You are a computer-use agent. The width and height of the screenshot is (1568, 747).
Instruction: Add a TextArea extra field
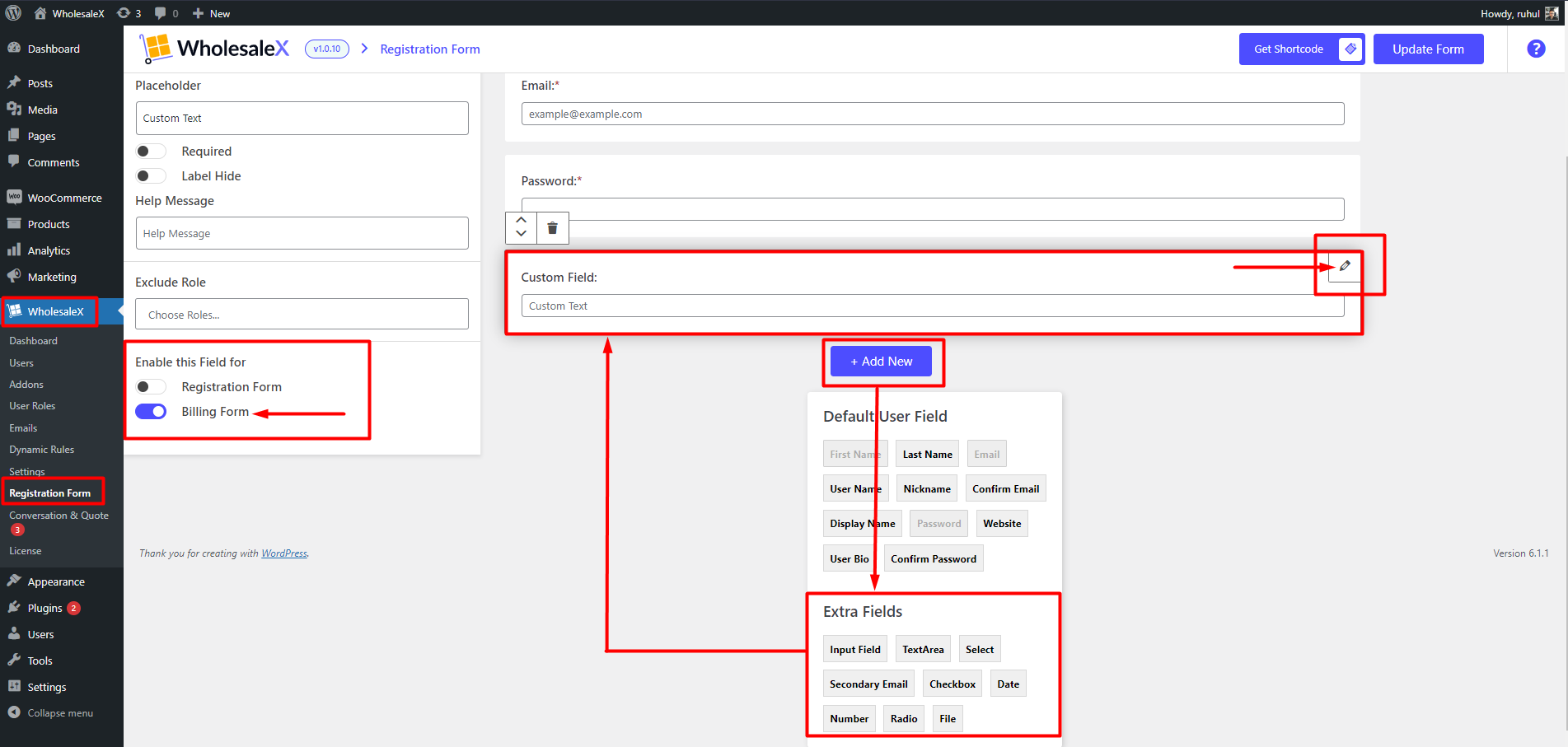[923, 649]
